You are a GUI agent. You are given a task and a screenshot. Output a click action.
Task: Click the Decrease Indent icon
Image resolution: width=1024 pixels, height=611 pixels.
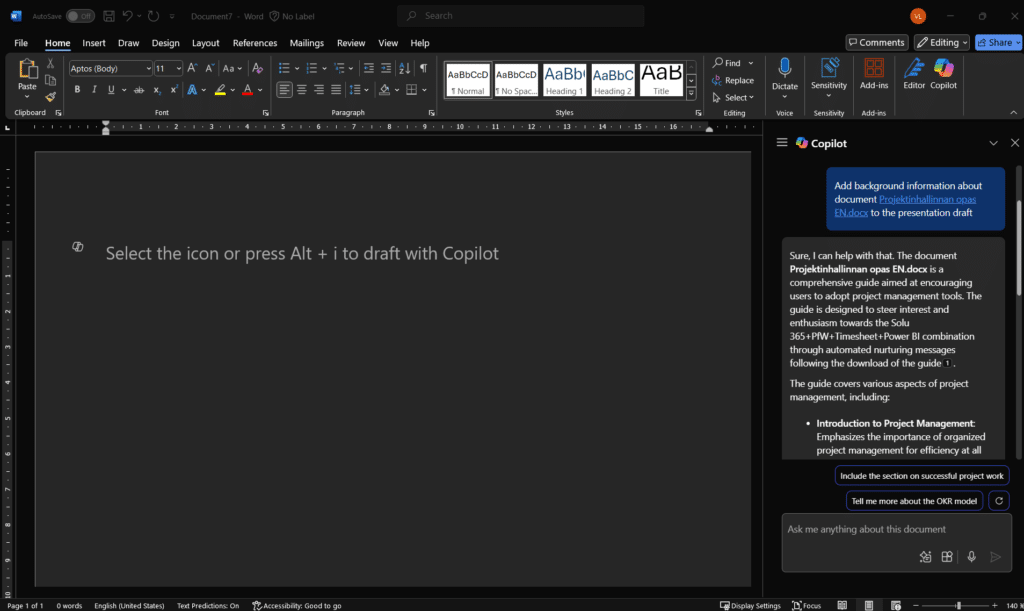(x=369, y=69)
